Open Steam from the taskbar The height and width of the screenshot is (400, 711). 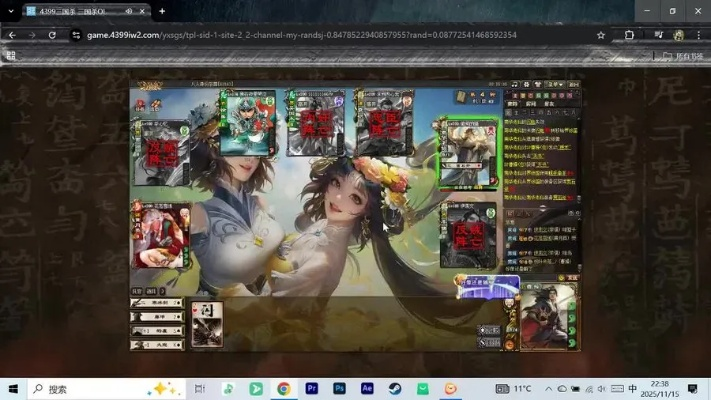point(395,389)
